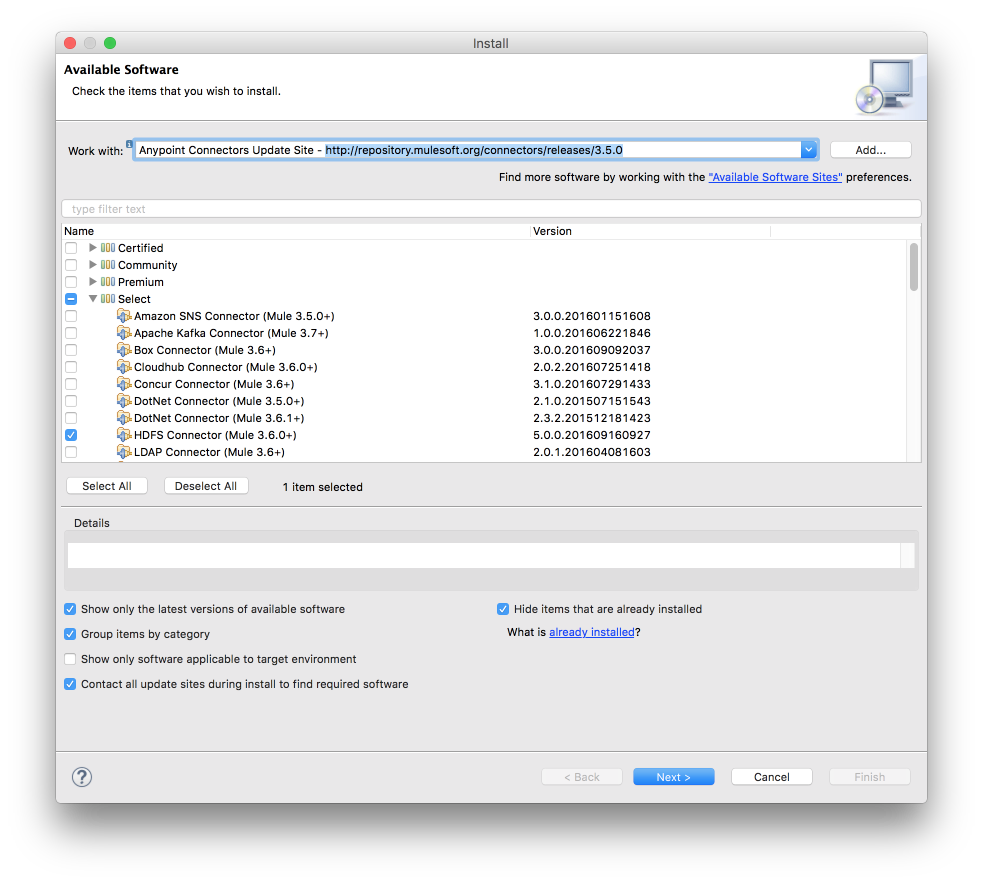Toggle the Select category checkbox
This screenshot has width=983, height=883.
point(71,299)
